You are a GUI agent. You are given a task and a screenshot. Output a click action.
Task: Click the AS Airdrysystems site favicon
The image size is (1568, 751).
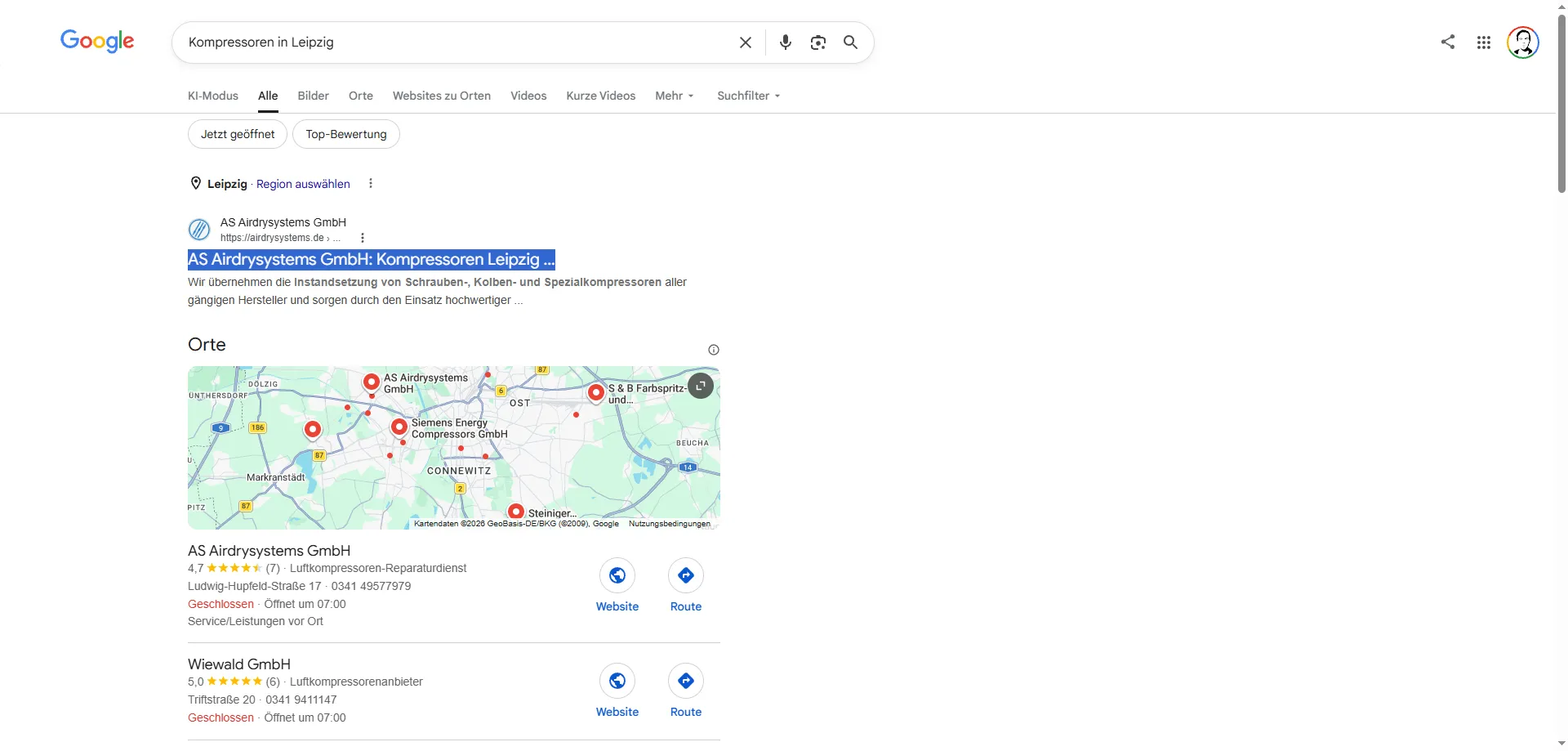[199, 230]
